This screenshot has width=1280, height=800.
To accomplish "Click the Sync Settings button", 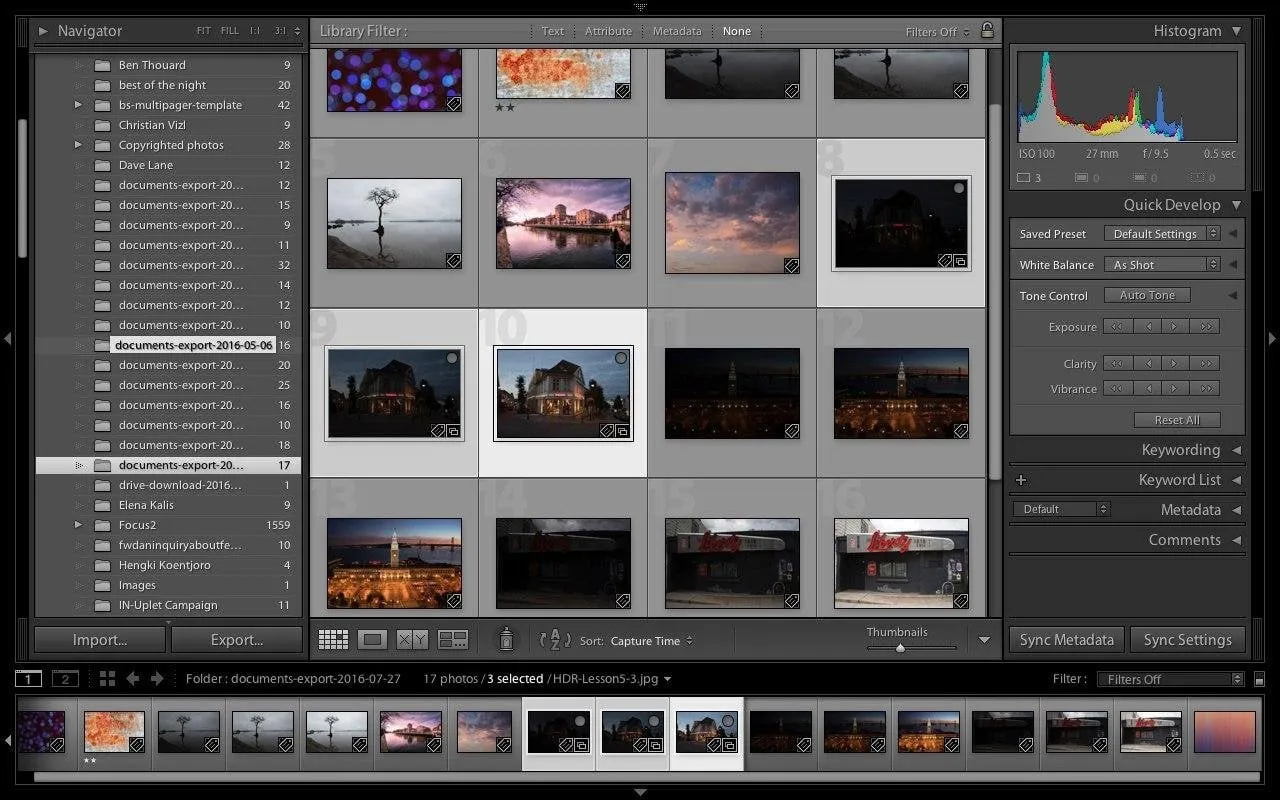I will click(1187, 640).
